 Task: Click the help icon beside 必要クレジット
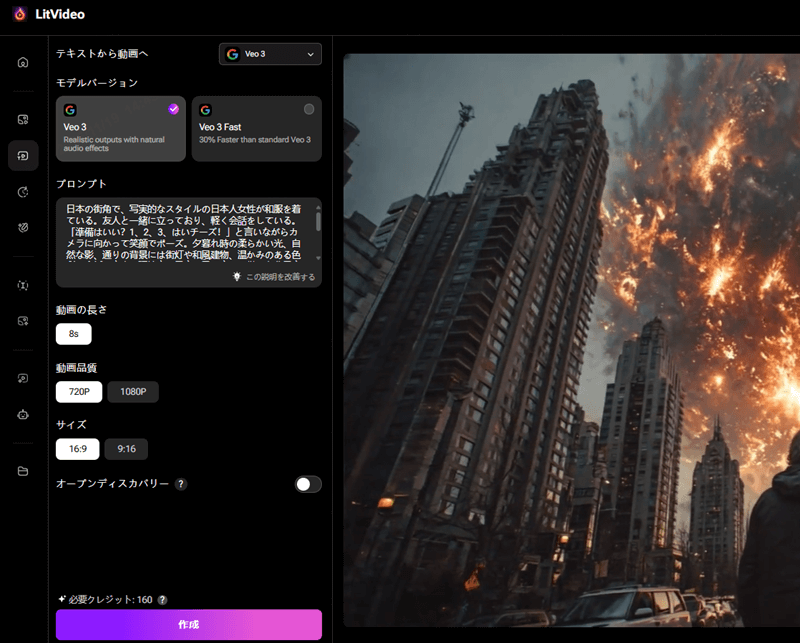pyautogui.click(x=162, y=600)
